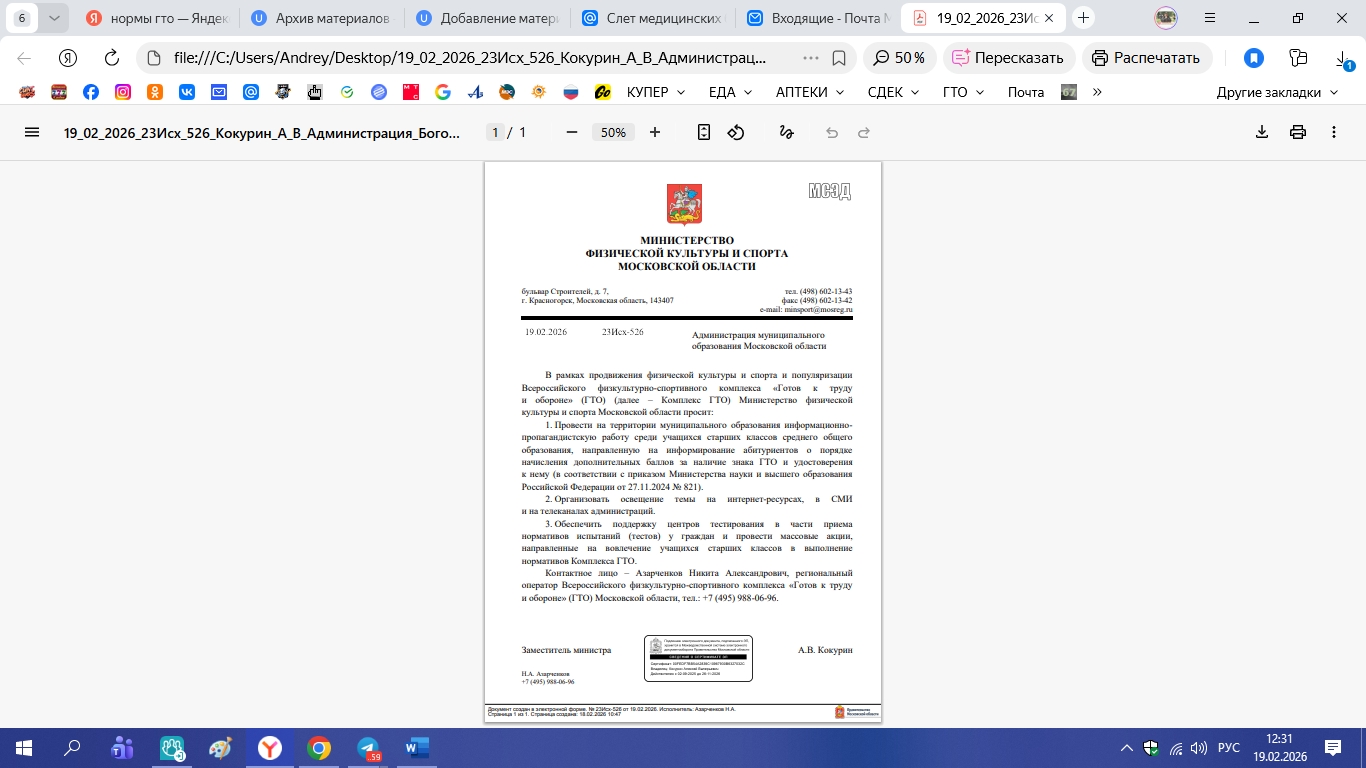Screen dimensions: 1366x768
Task: Open Telegram from the Windows taskbar
Action: pyautogui.click(x=368, y=748)
